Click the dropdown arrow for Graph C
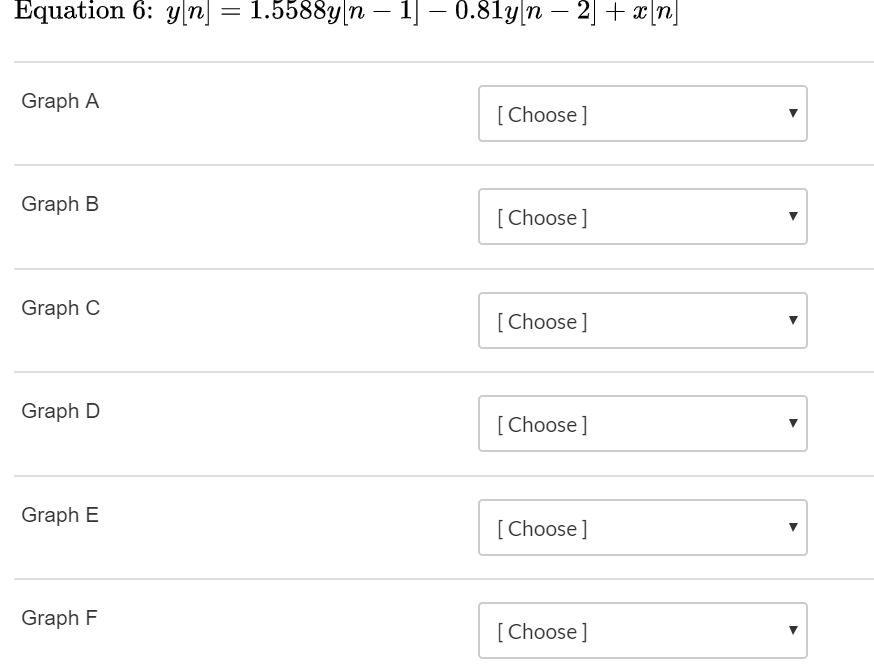 click(791, 320)
